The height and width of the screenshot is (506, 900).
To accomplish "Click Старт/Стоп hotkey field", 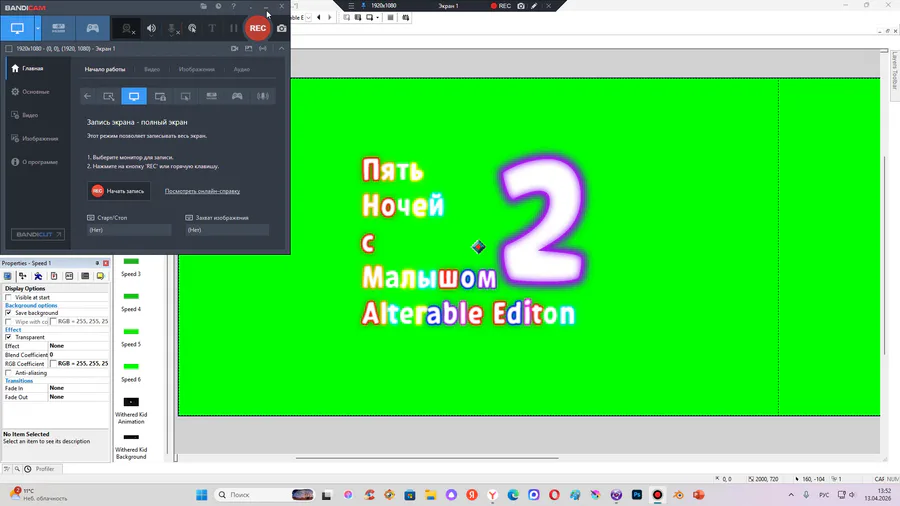I will (x=129, y=230).
